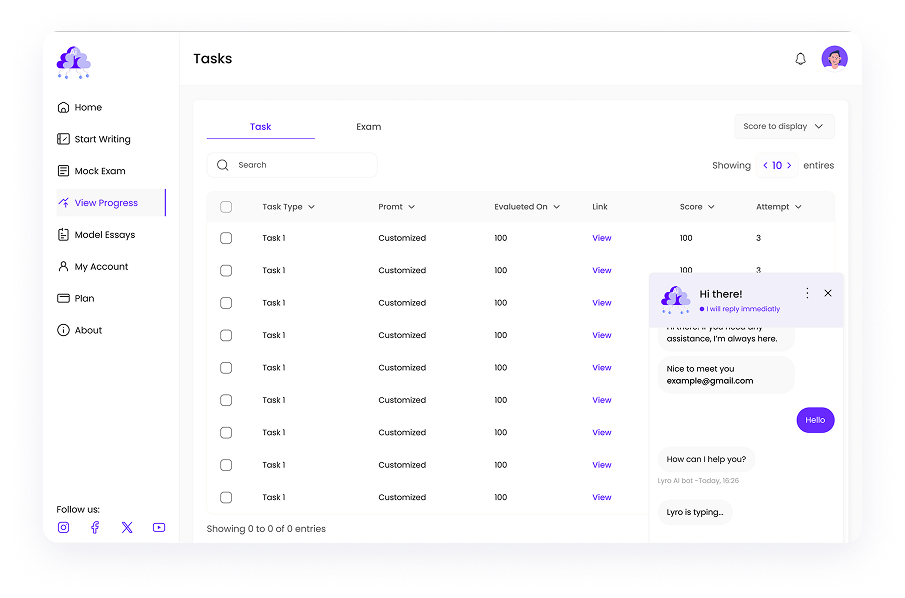The height and width of the screenshot is (598, 905).
Task: Sort by Promt column
Action: 397,207
